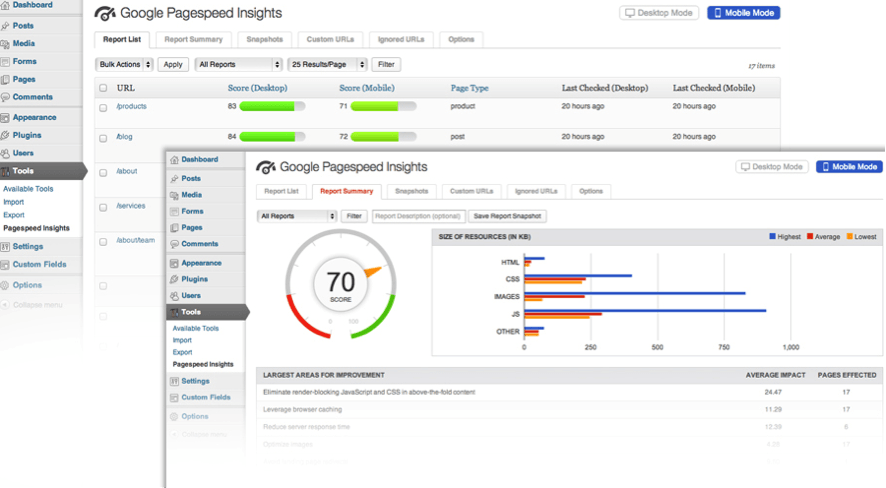Click the Appearance icon in the background window sidebar

[6, 117]
